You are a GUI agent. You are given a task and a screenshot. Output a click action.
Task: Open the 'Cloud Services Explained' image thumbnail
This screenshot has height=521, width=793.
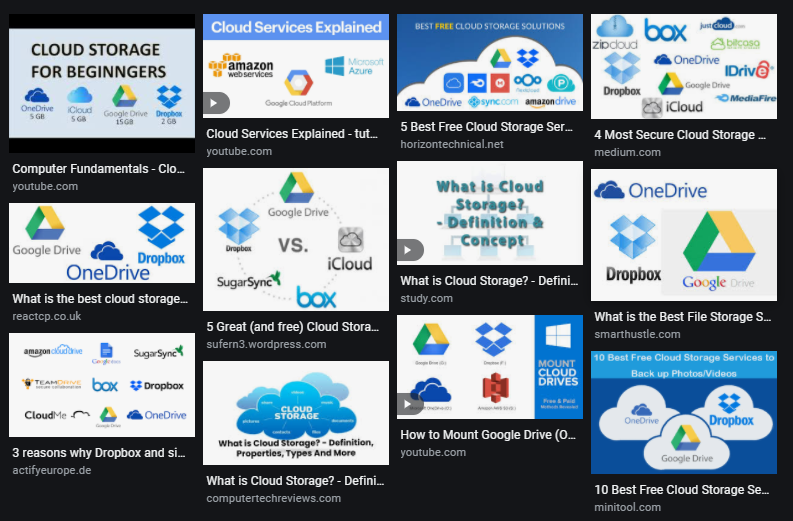point(296,66)
